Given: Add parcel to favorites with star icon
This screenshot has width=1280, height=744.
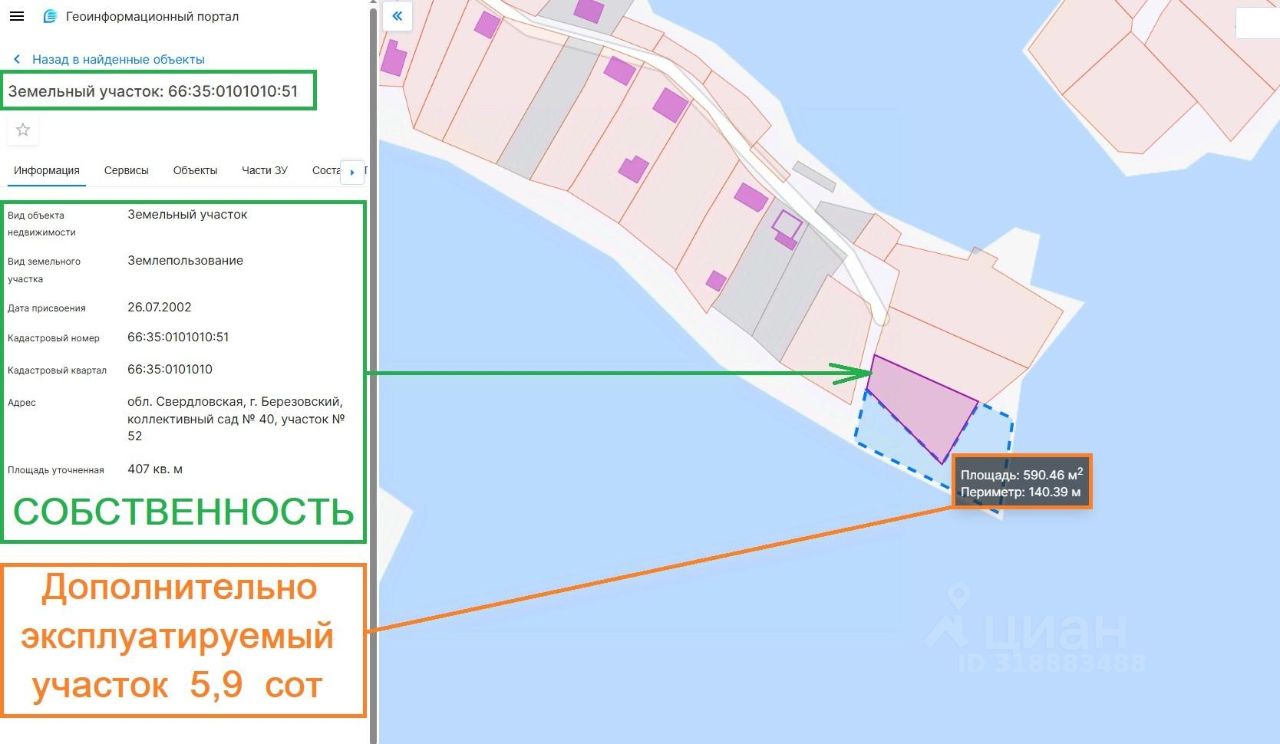Looking at the screenshot, I should (23, 130).
